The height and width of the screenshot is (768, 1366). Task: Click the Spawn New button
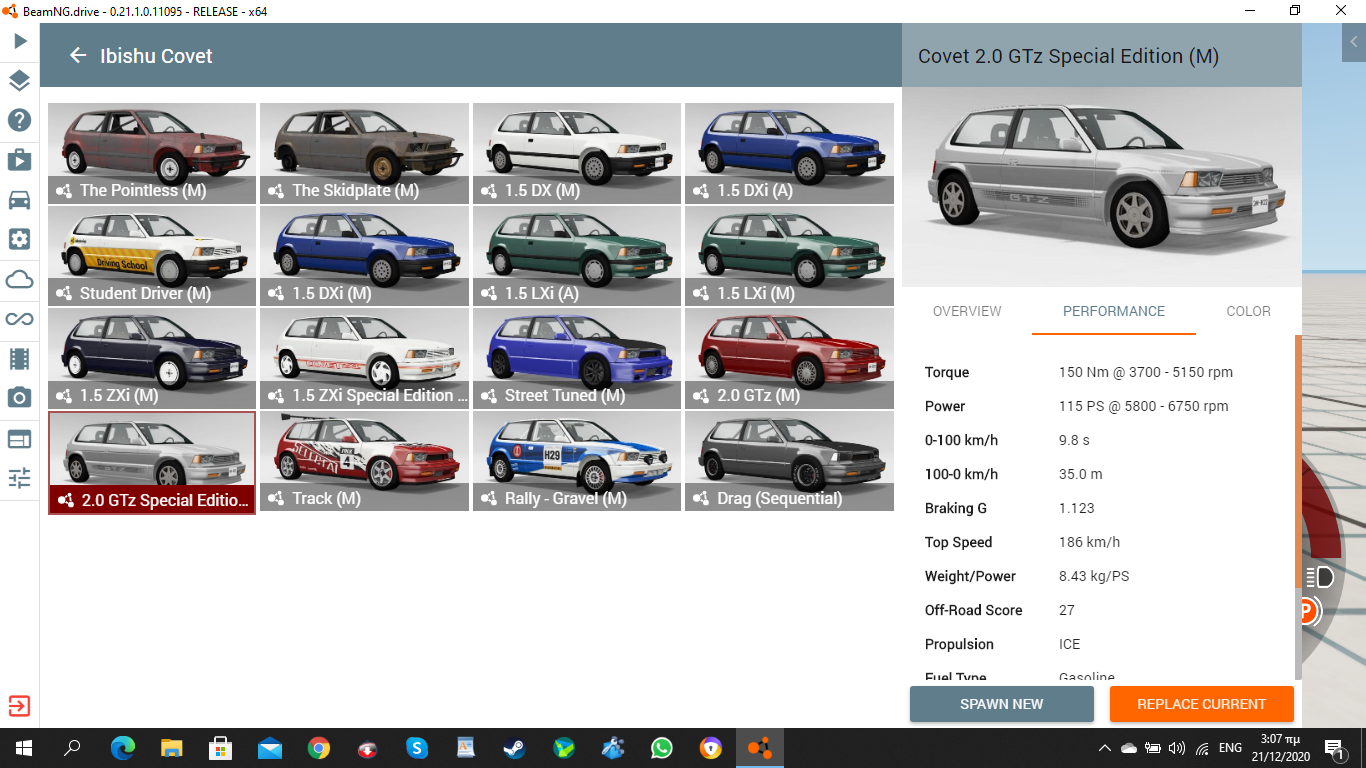click(x=1002, y=704)
